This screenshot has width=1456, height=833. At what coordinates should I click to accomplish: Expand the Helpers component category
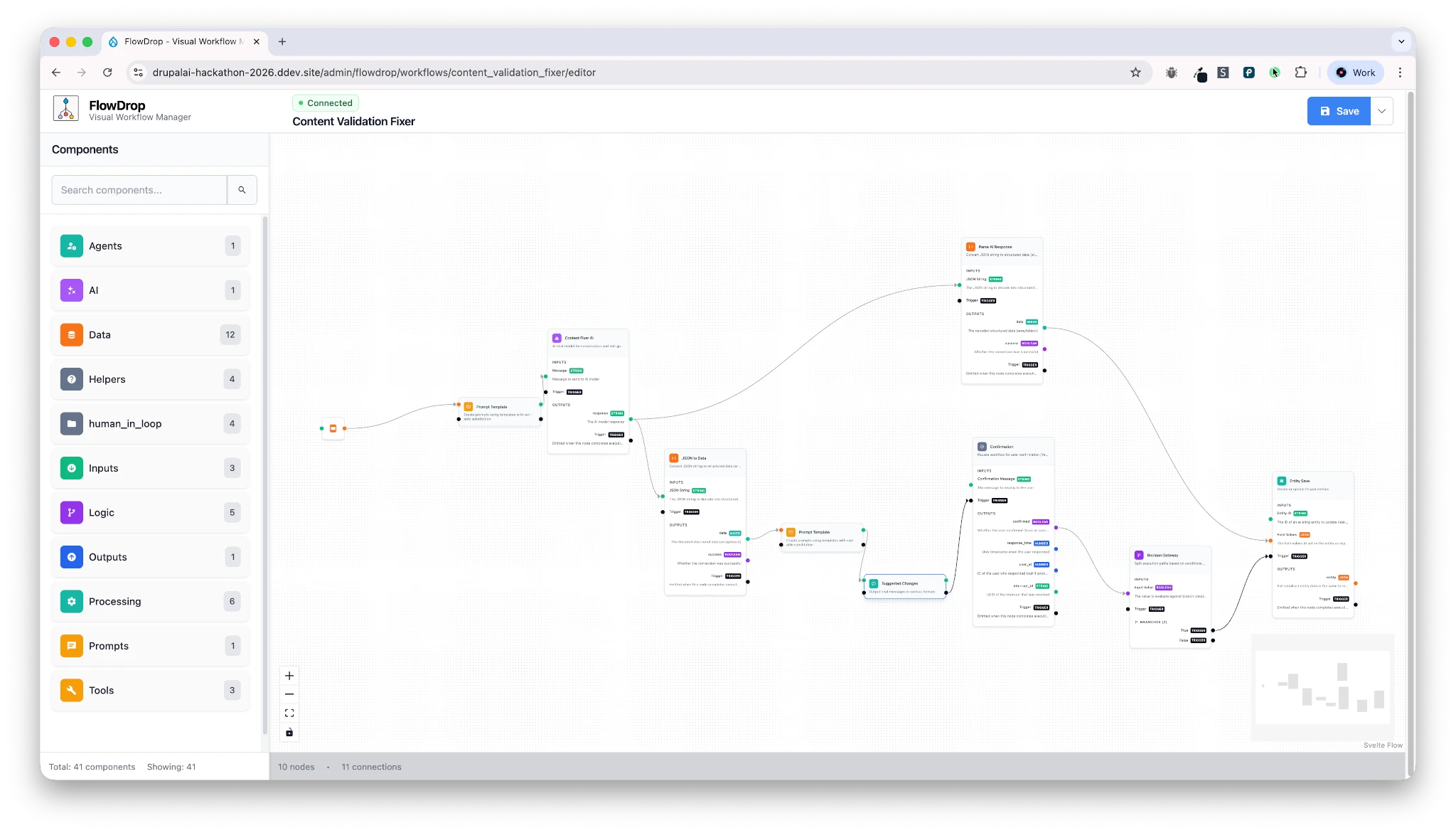[x=150, y=379]
